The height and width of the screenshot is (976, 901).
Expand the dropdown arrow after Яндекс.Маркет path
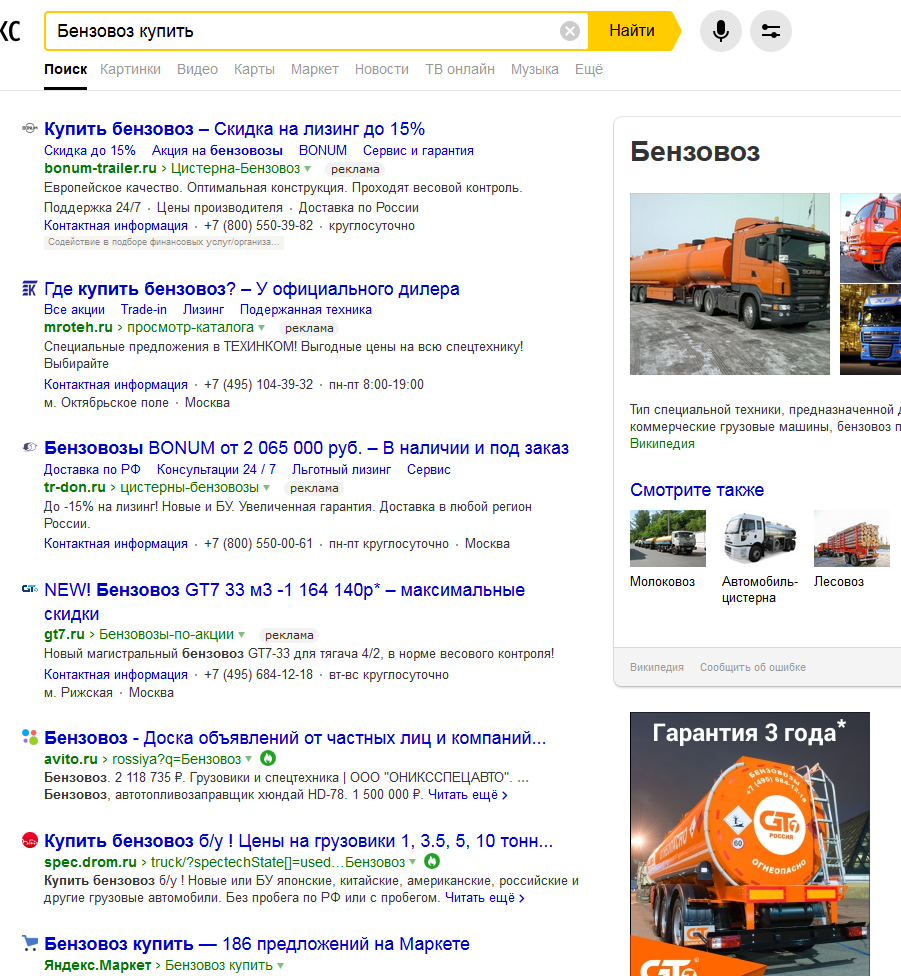pos(280,965)
